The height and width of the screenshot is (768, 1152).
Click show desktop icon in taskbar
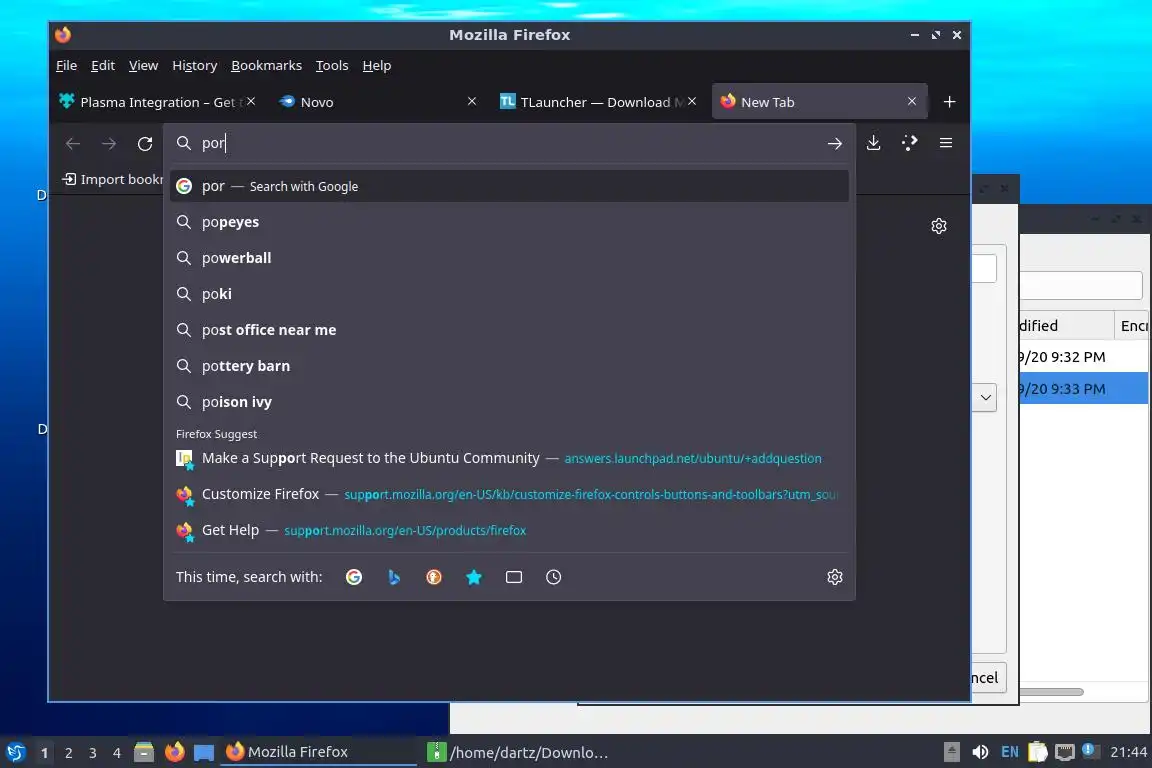tap(204, 752)
